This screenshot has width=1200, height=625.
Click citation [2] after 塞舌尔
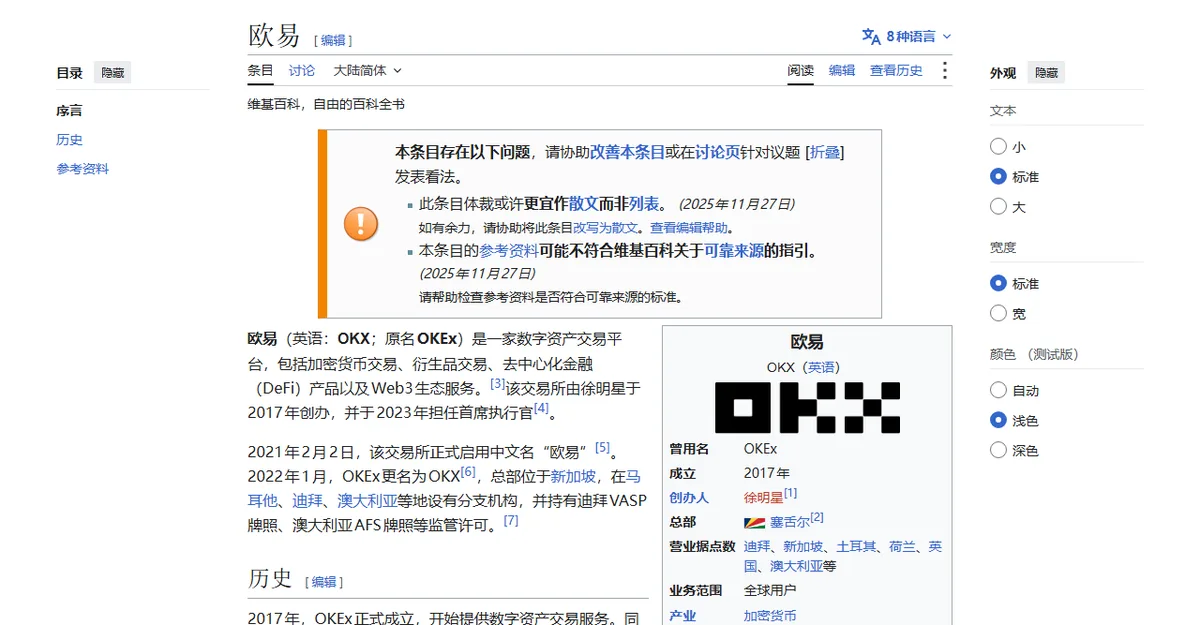817,517
